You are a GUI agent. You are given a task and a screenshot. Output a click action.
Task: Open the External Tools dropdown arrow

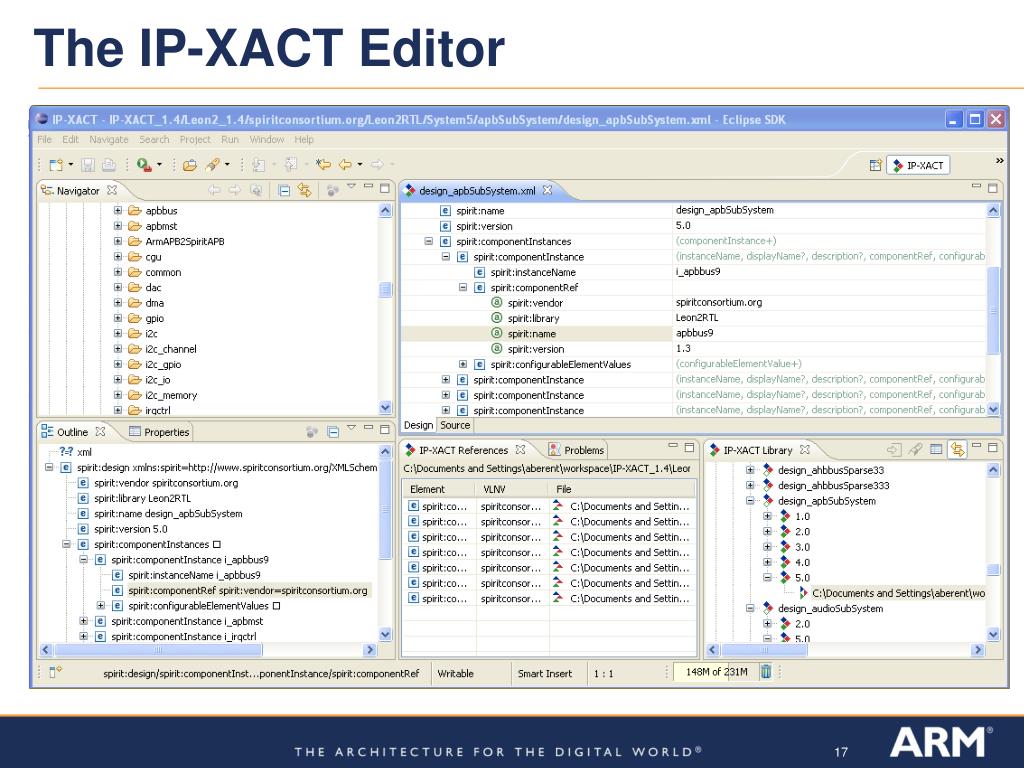[x=159, y=165]
